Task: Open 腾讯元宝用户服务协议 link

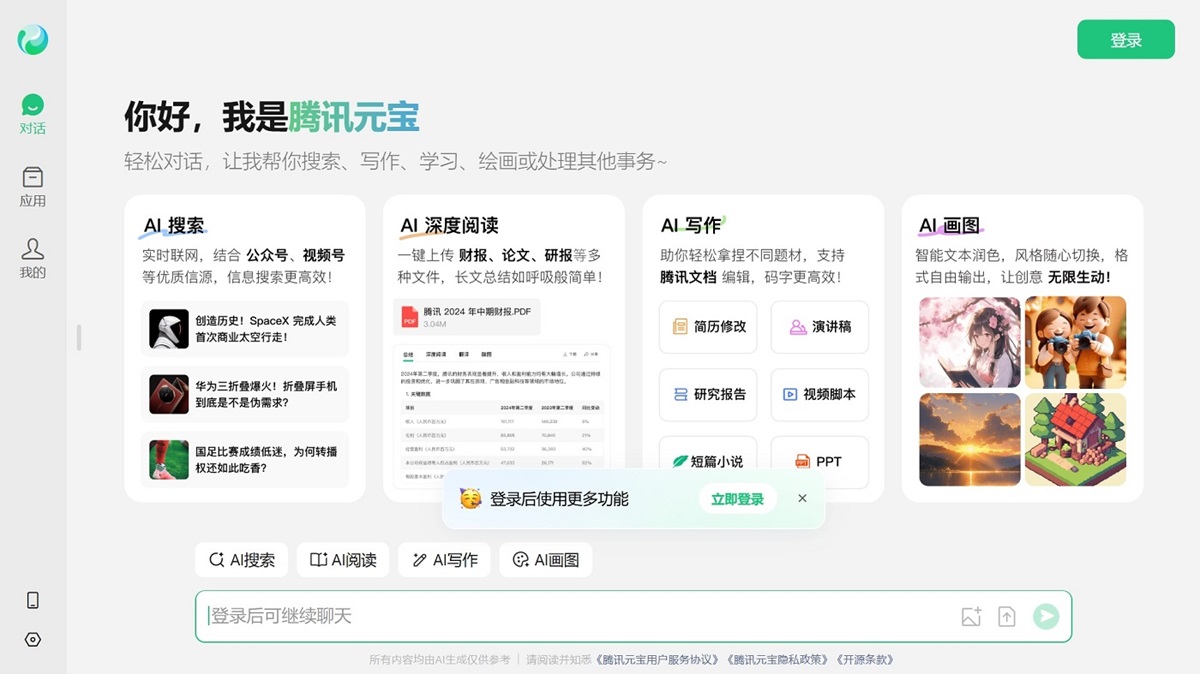Action: [x=658, y=660]
